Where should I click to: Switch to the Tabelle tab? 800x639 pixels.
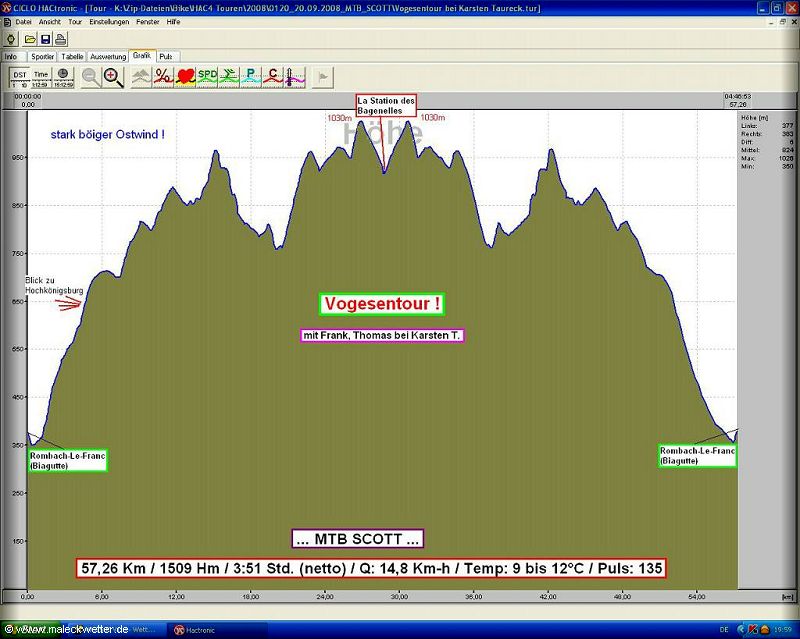pos(72,57)
